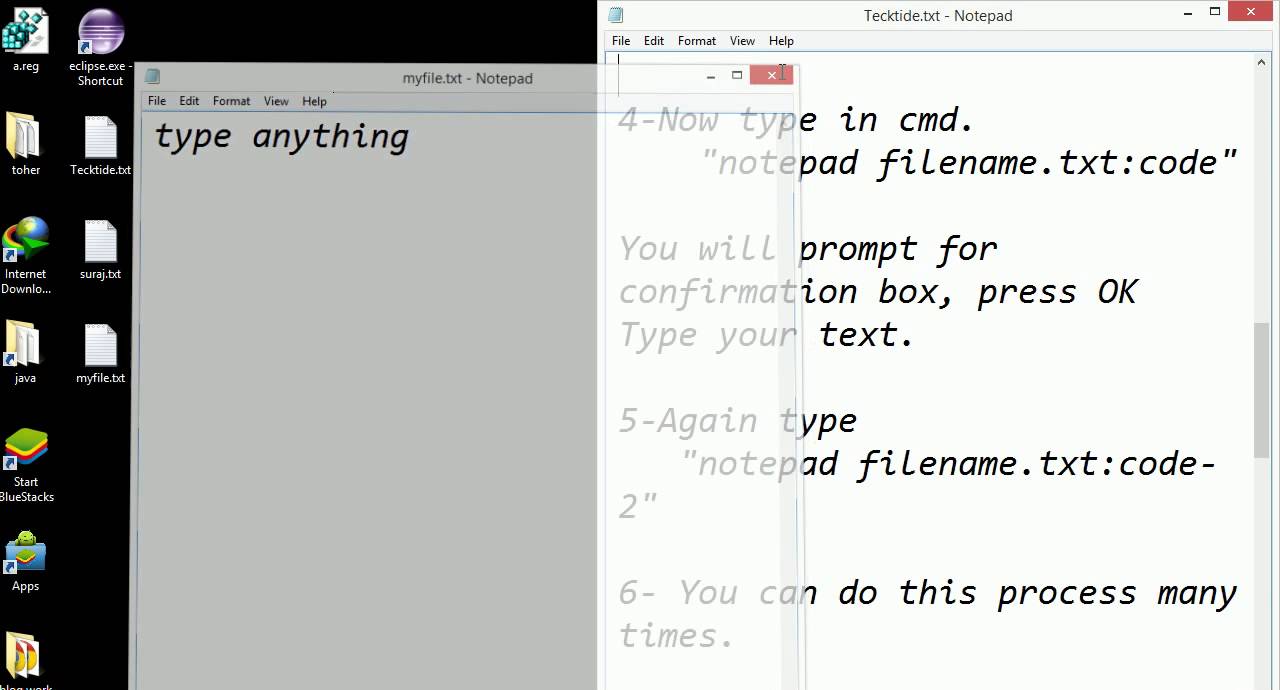Select Start BlueStacks desktop shortcut
This screenshot has width=1280, height=690.
tap(26, 466)
